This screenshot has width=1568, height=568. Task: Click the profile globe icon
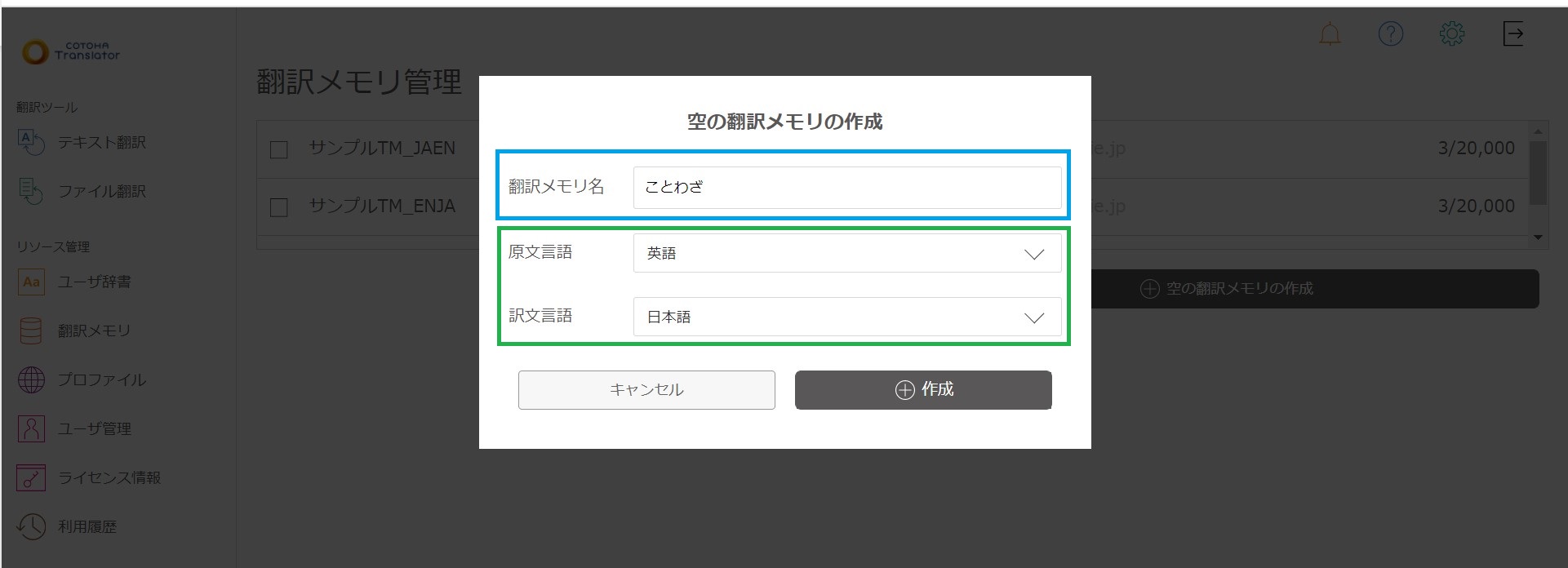[x=31, y=379]
